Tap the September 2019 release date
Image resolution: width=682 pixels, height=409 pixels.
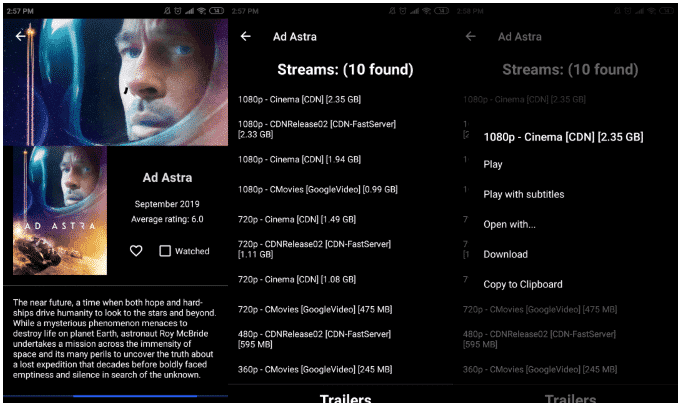click(167, 204)
